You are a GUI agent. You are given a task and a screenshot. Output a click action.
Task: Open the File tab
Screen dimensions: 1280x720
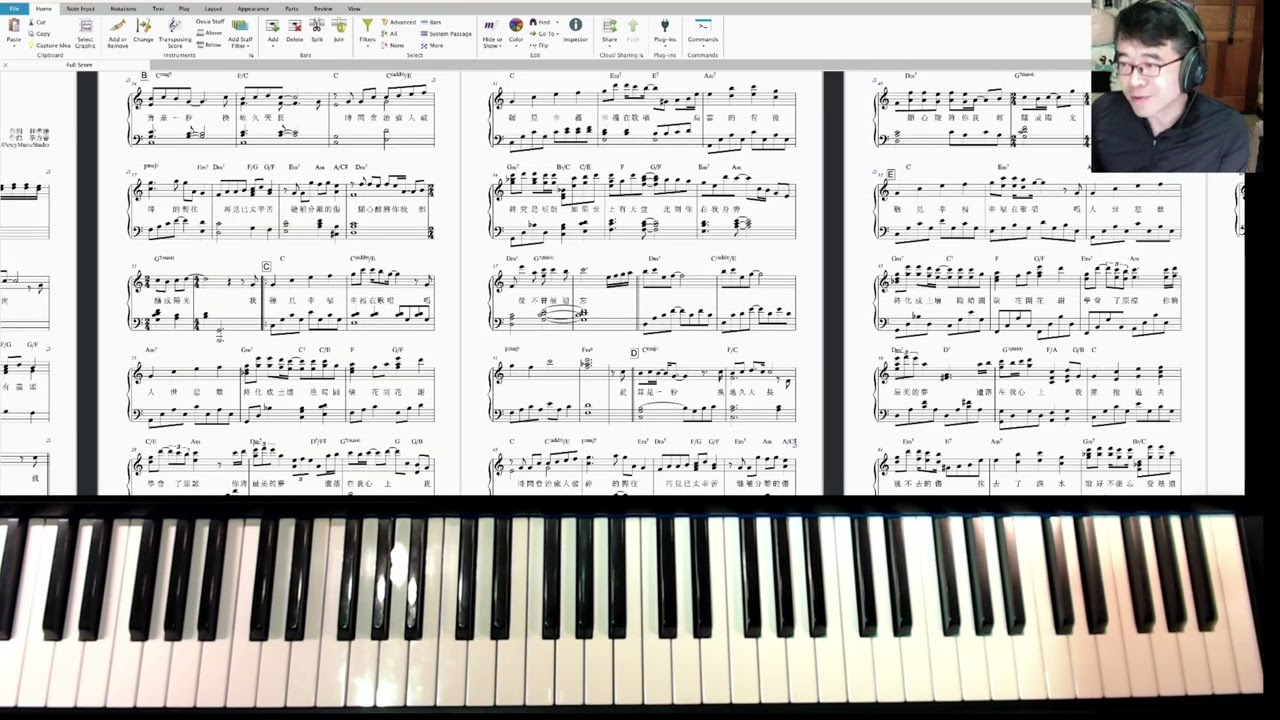[14, 9]
